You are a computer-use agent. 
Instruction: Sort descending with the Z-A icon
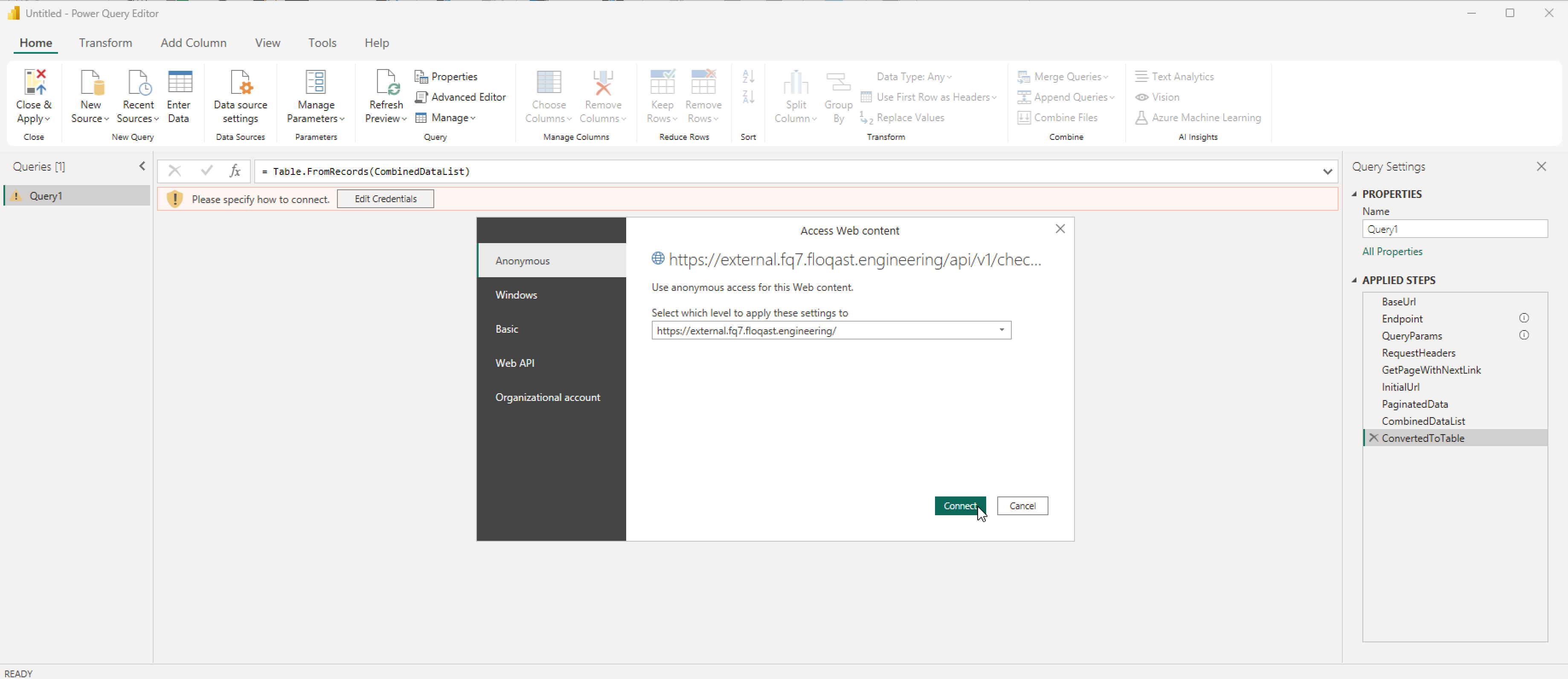[748, 97]
